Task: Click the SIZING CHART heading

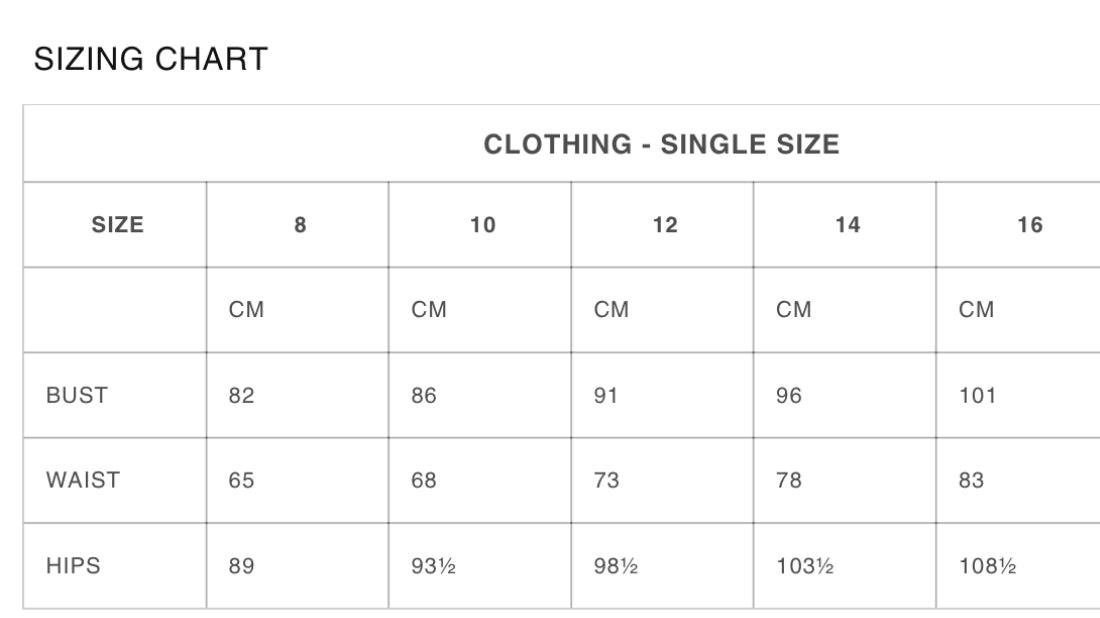Action: (151, 59)
